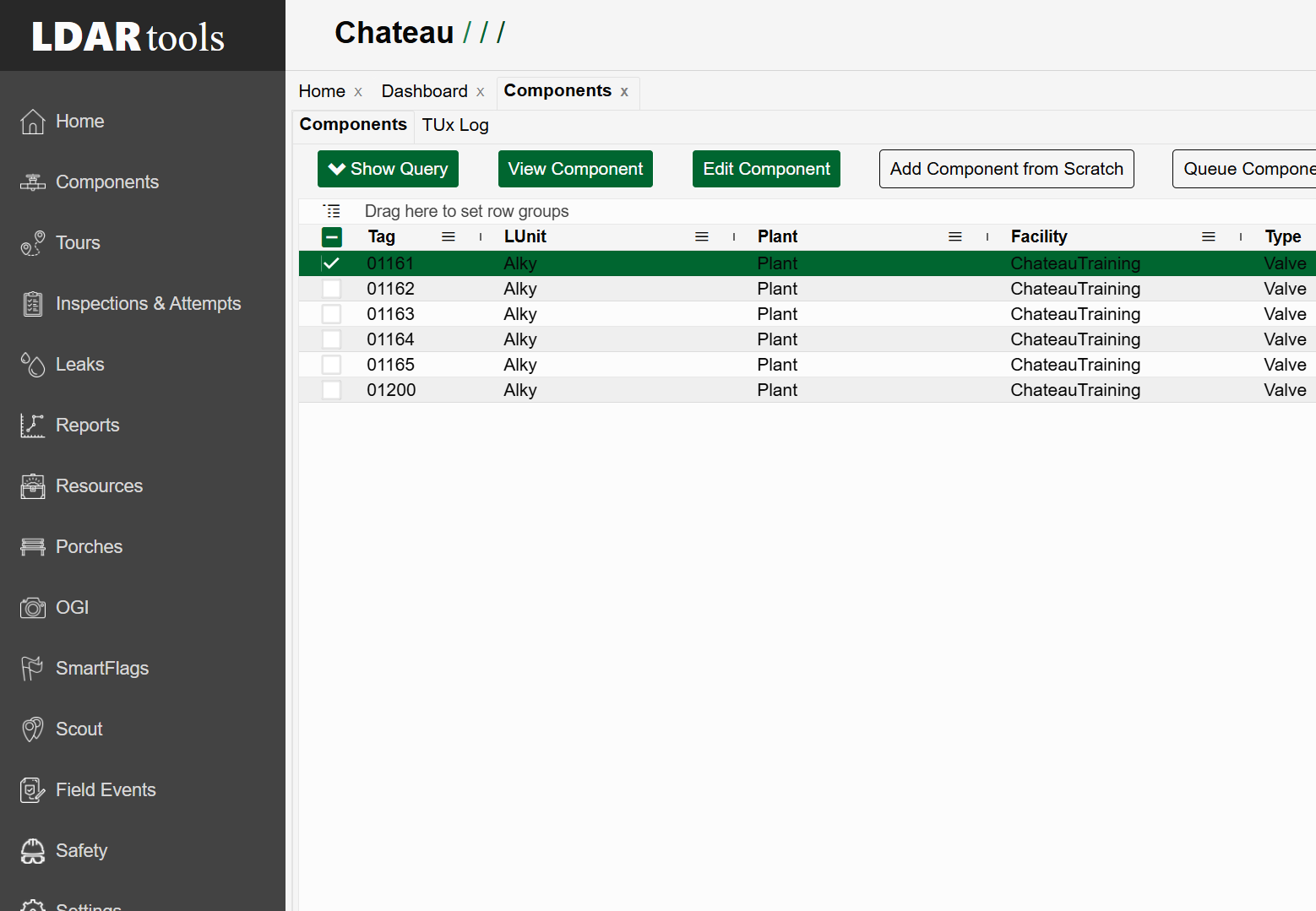Click the LDAR tools logo
Image resolution: width=1316 pixels, height=911 pixels.
(x=128, y=36)
